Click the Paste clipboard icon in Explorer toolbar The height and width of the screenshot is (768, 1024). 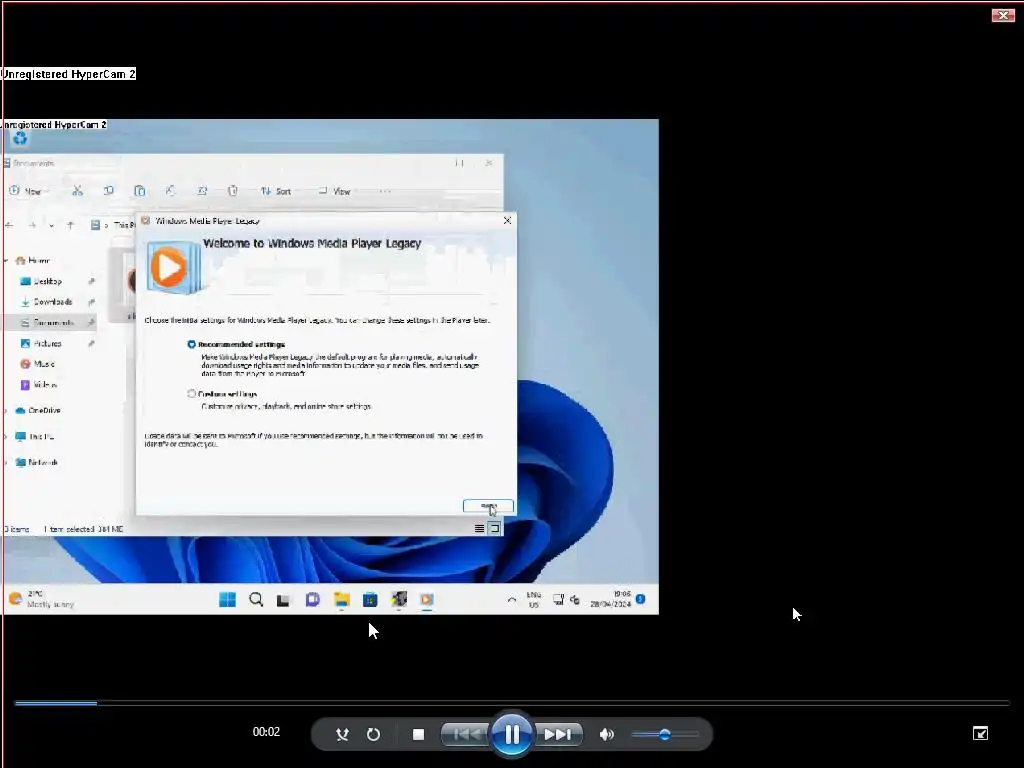139,191
